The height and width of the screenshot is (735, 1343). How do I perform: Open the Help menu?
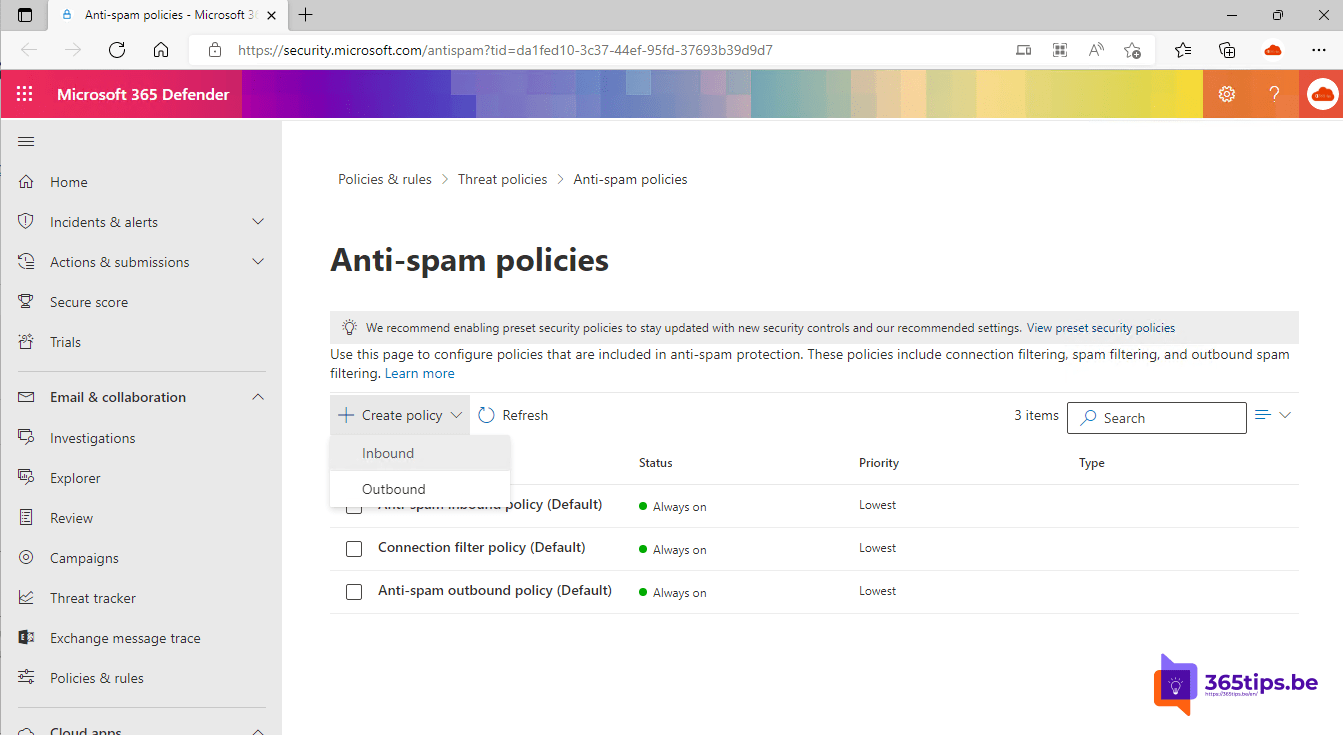(x=1273, y=93)
